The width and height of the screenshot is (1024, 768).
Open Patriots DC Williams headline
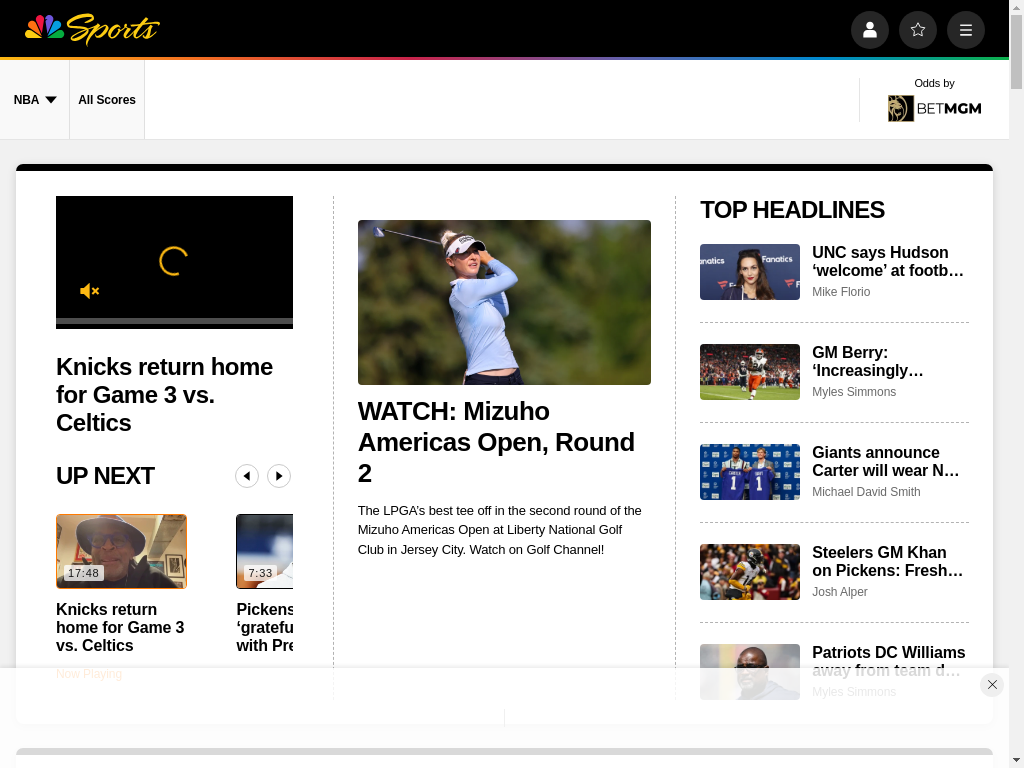[889, 661]
